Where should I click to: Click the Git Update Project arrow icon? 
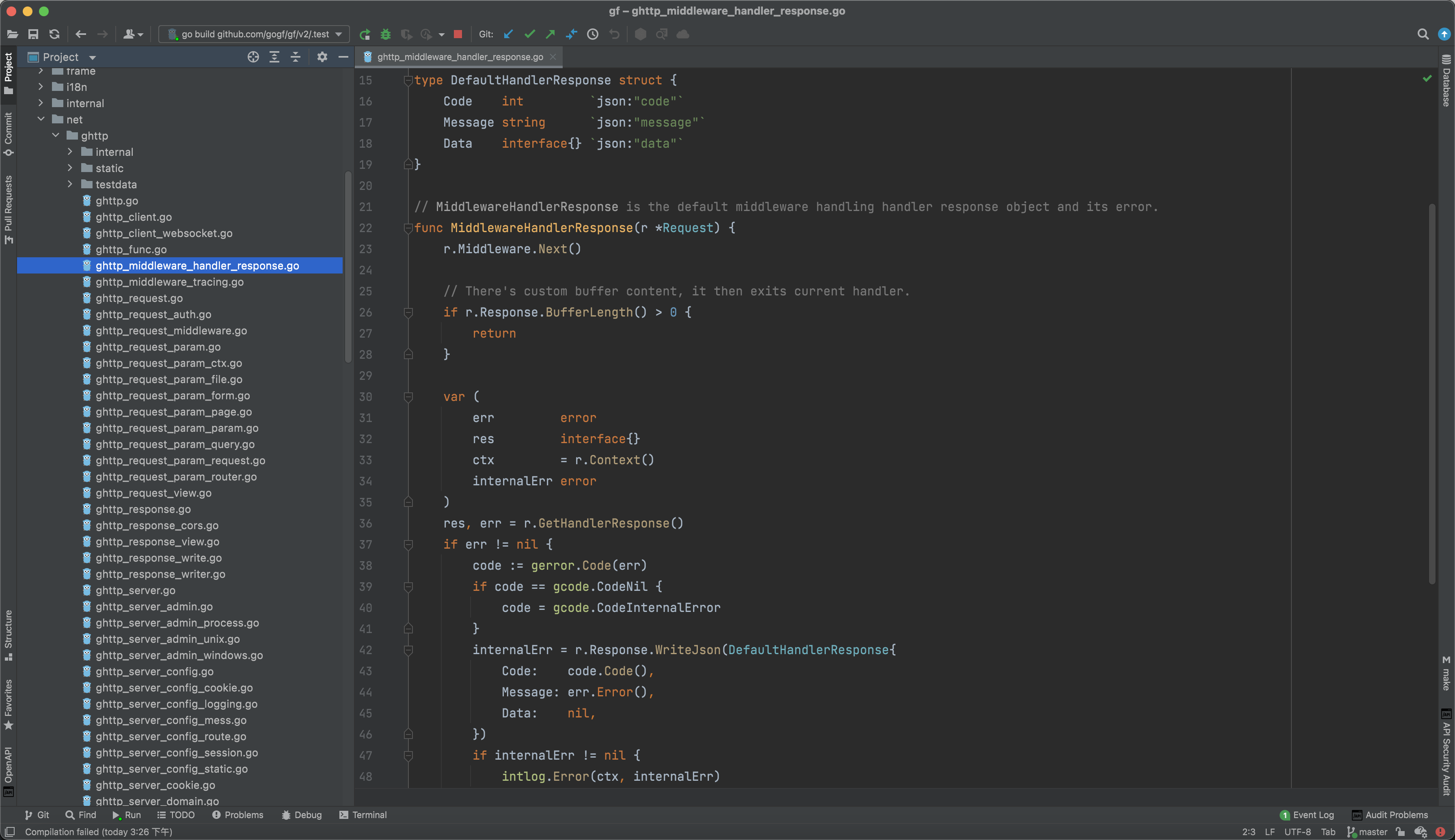508,34
